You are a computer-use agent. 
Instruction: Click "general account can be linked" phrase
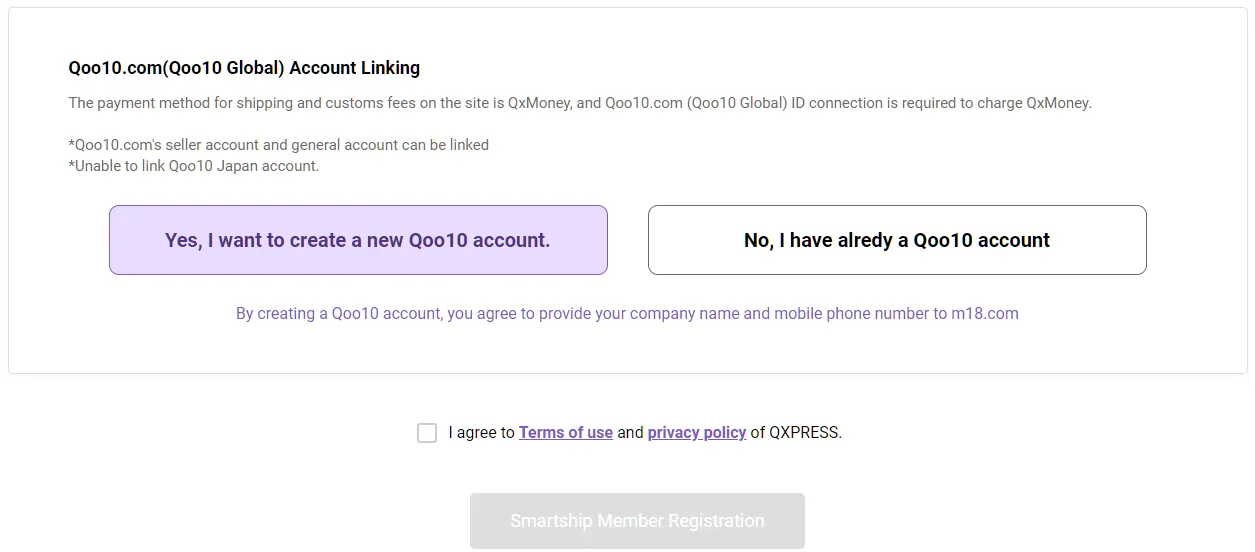[390, 145]
